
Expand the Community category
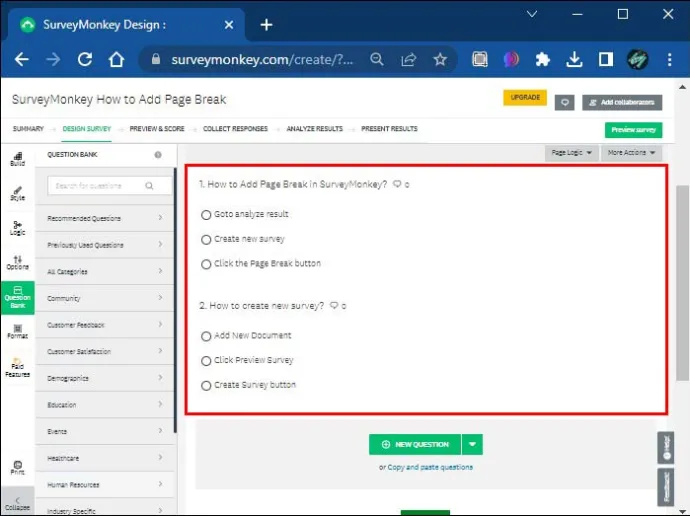[x=105, y=298]
